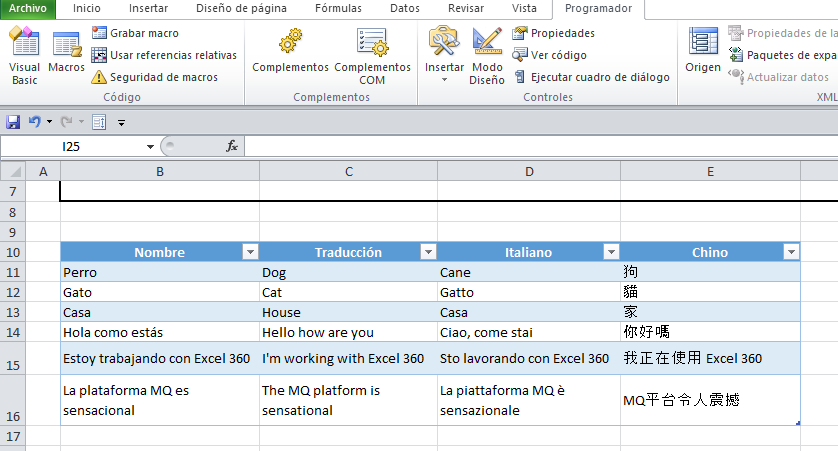Screen dimensions: 838x451
Task: Expand the Insertar controls dropdown
Action: pyautogui.click(x=444, y=78)
